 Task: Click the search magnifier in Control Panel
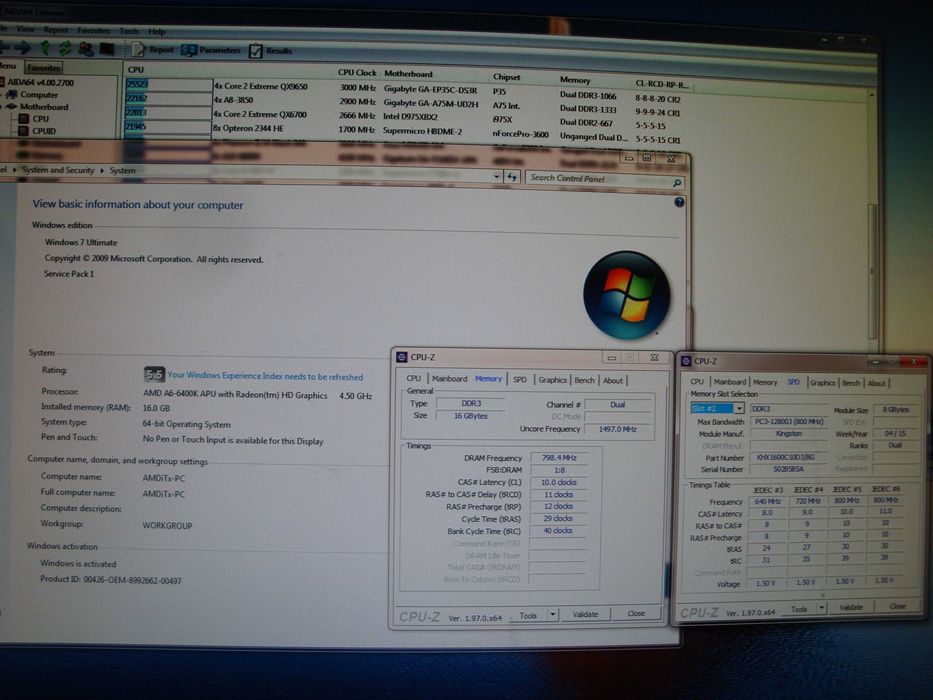click(x=677, y=183)
